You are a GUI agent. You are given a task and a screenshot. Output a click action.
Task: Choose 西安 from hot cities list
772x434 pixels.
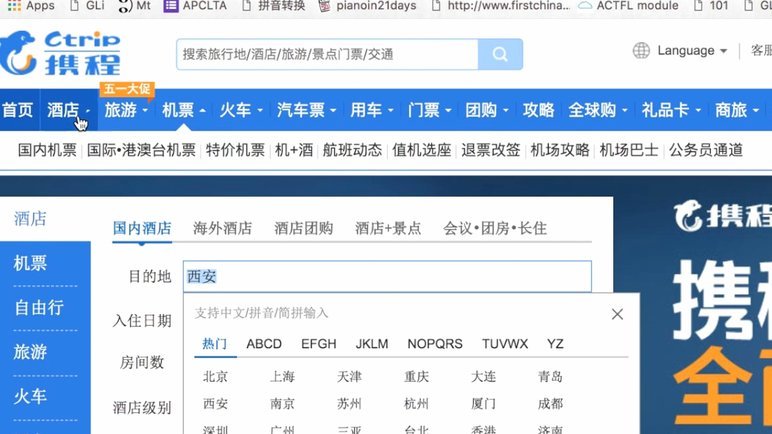[x=215, y=404]
